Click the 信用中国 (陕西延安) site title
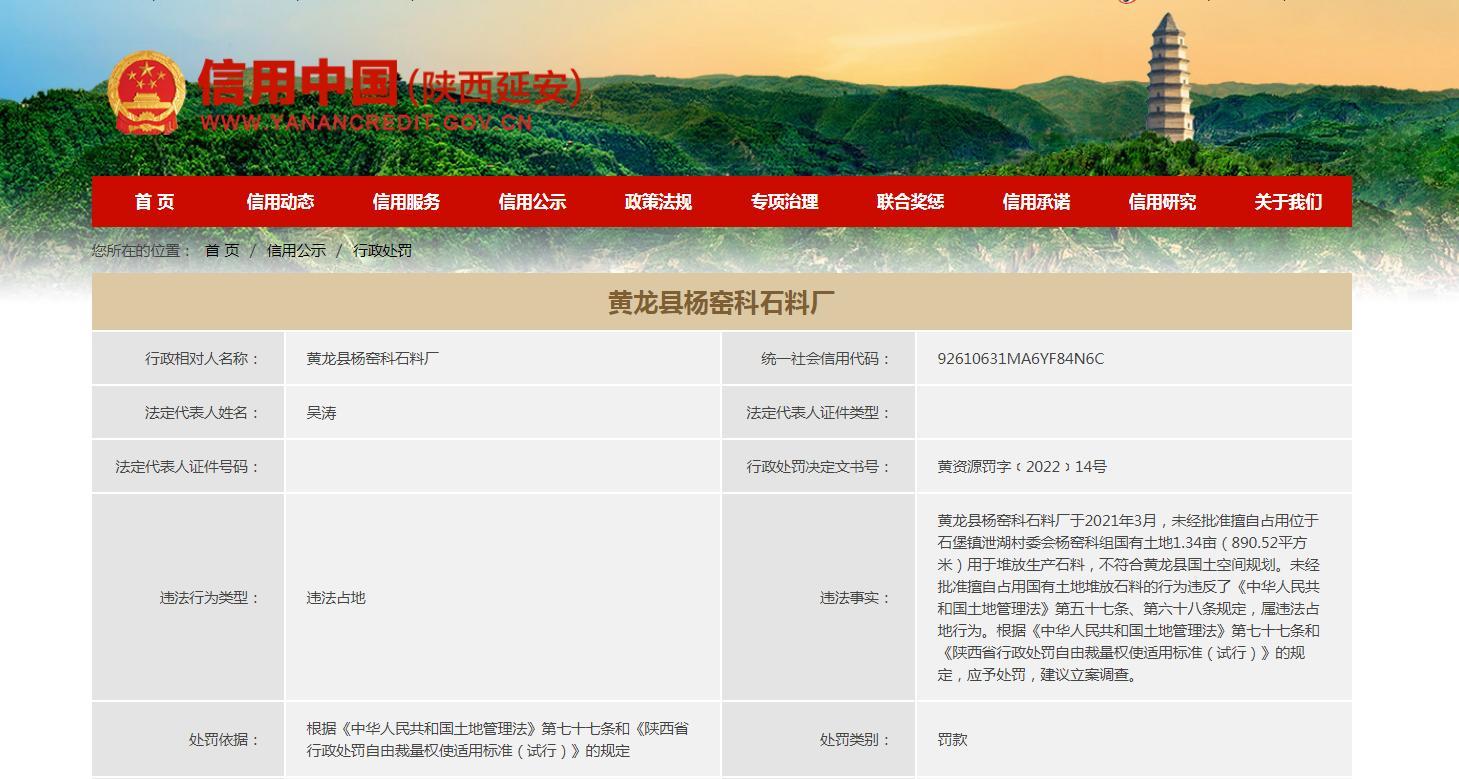 tap(389, 83)
